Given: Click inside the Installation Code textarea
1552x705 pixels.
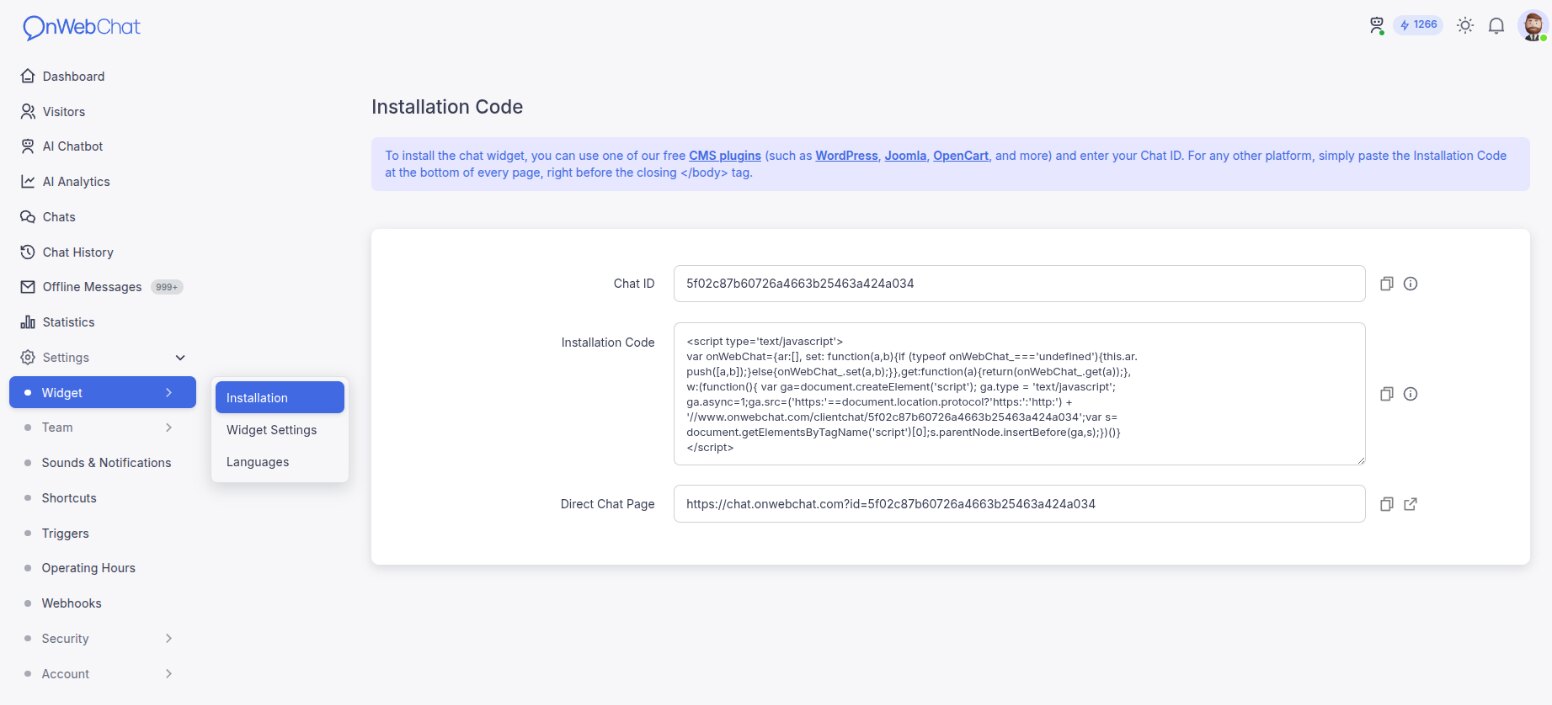Looking at the screenshot, I should (1019, 393).
